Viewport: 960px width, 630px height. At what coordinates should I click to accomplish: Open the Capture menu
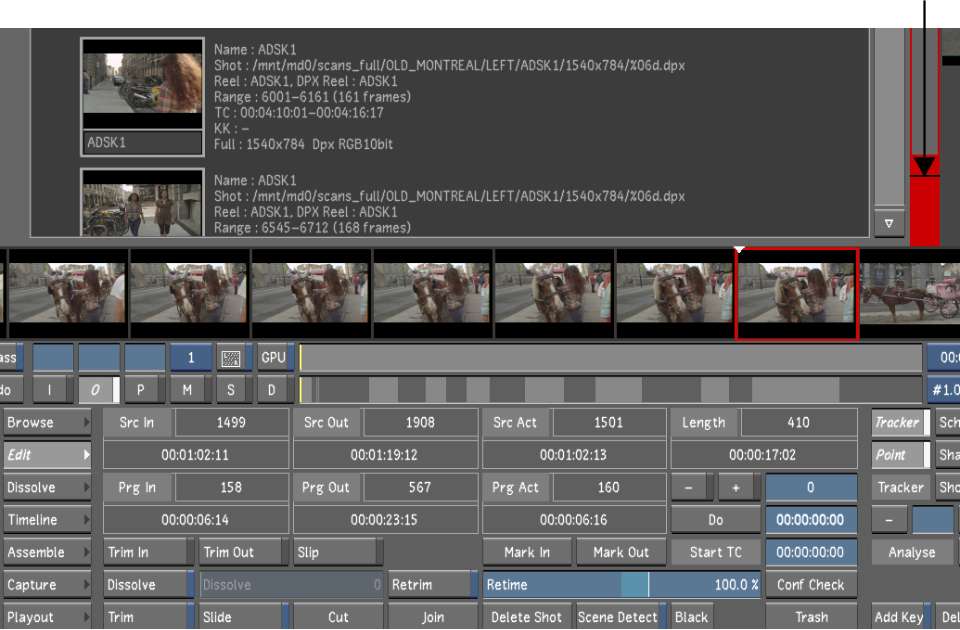click(x=47, y=585)
